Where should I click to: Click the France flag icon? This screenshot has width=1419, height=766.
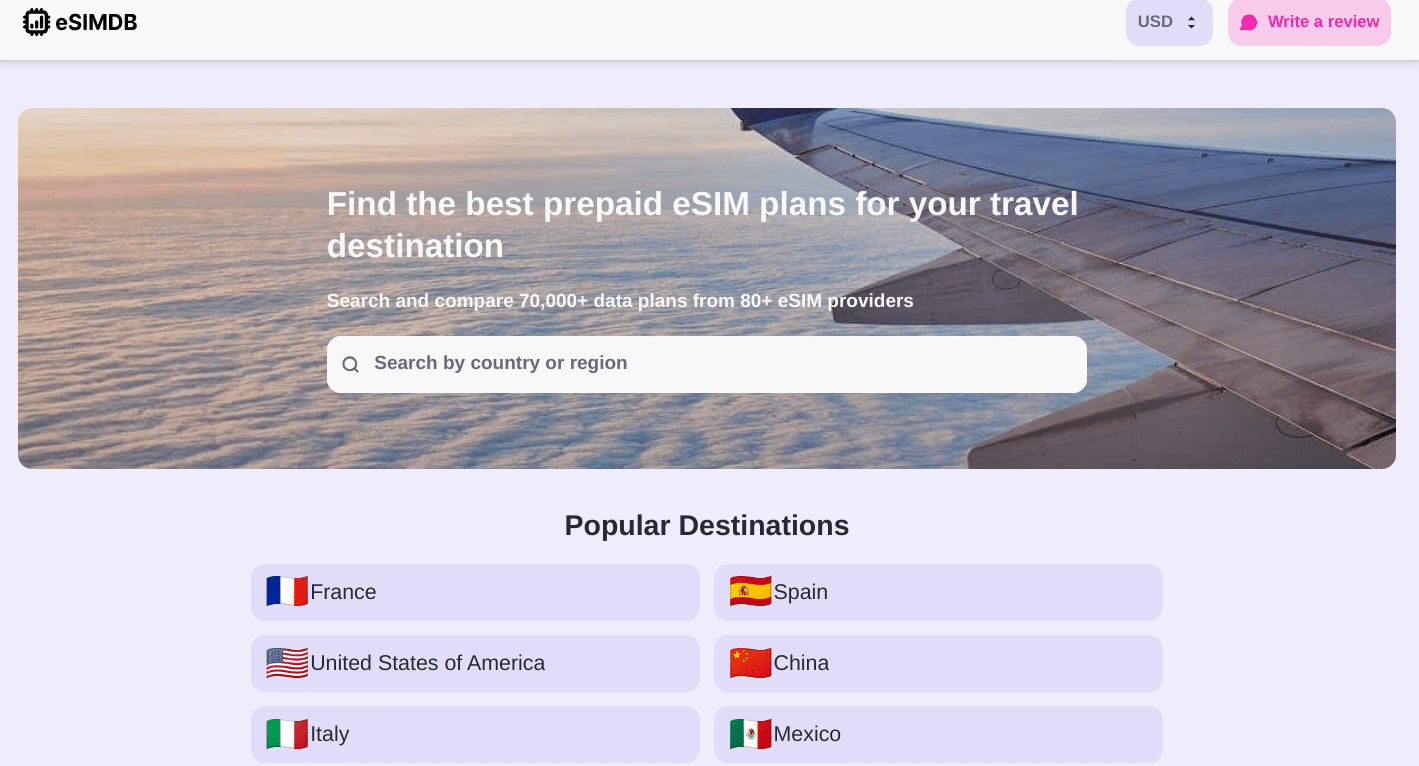(x=287, y=592)
